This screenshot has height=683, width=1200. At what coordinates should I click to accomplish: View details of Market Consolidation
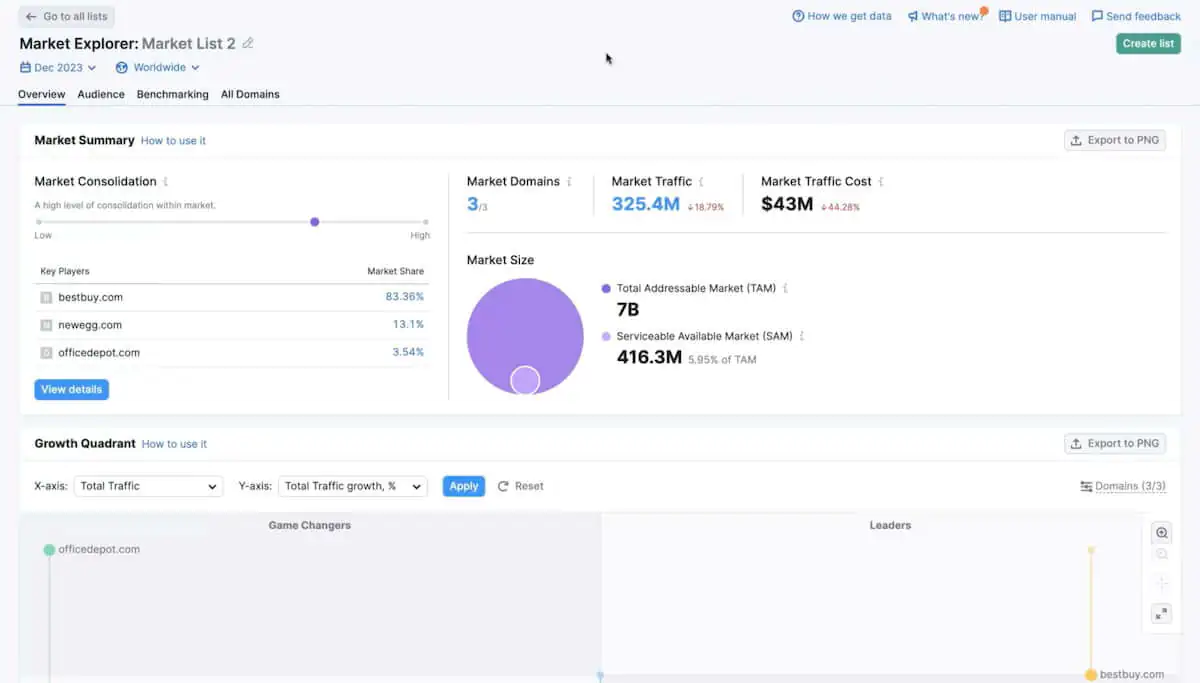71,389
